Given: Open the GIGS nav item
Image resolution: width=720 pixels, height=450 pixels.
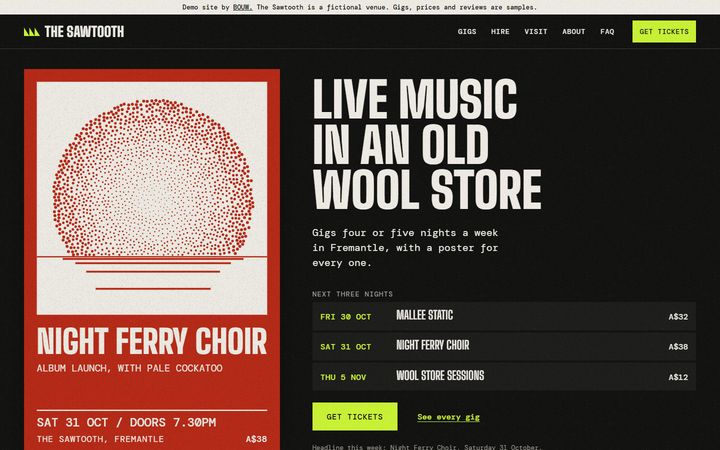Looking at the screenshot, I should (467, 32).
